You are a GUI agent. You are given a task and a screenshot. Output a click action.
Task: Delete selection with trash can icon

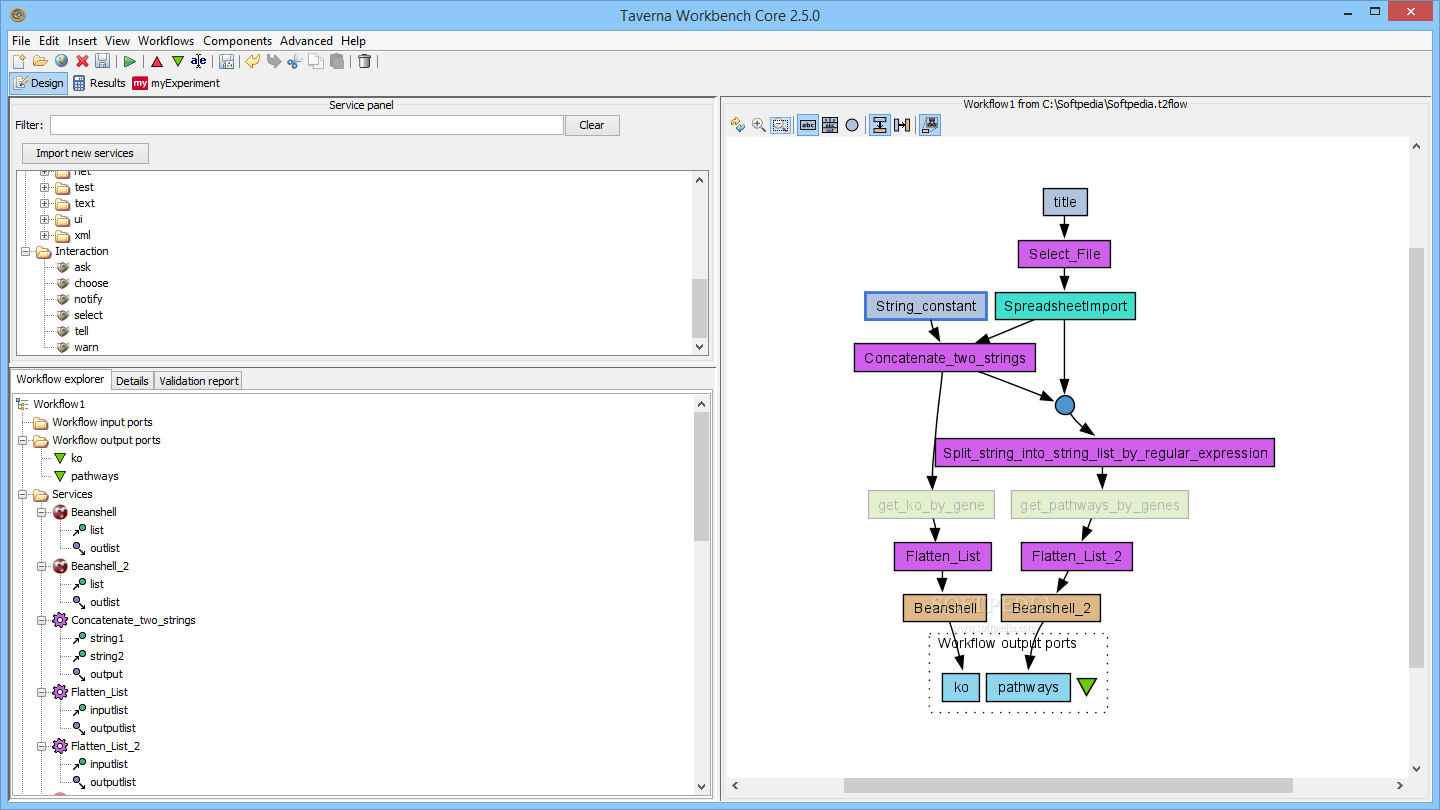coord(364,61)
